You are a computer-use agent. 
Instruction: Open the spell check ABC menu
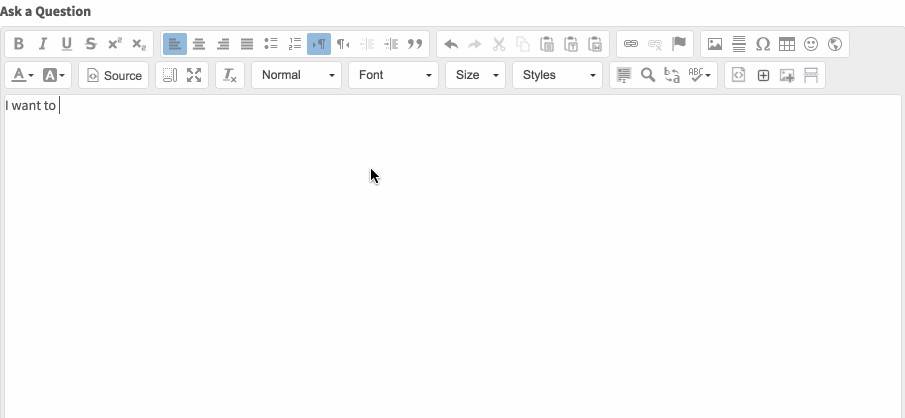pyautogui.click(x=700, y=75)
